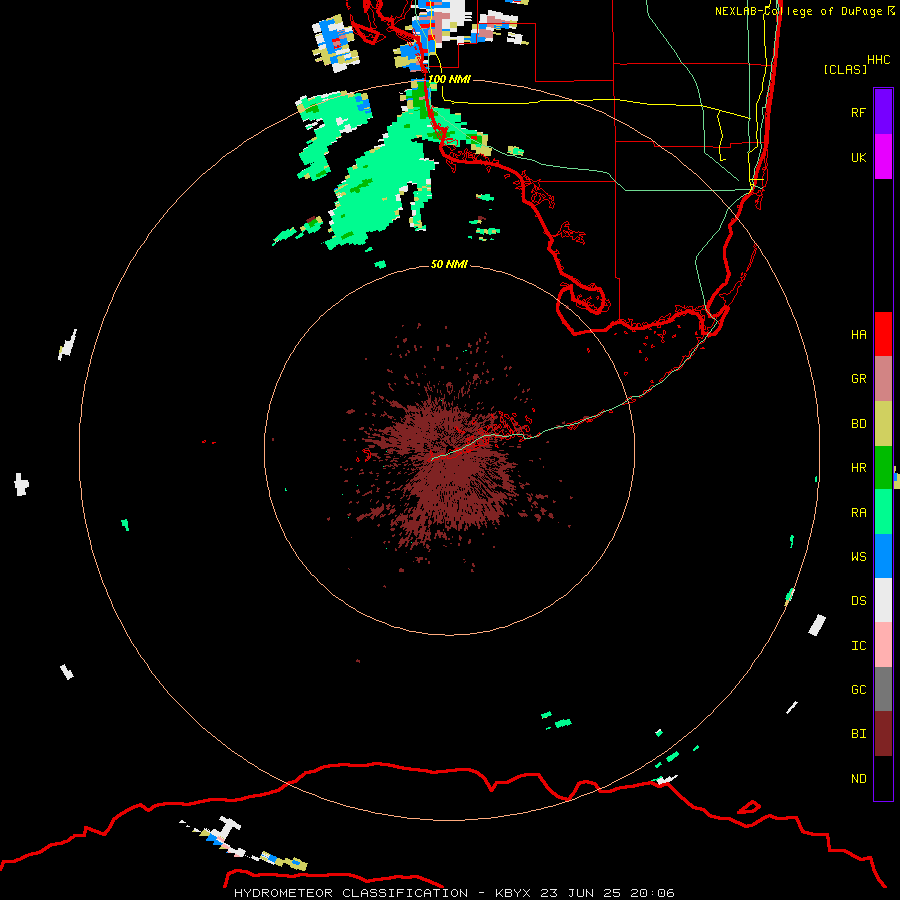Screen dimensions: 900x900
Task: Click the WS blue legend swatch
Action: 883,556
